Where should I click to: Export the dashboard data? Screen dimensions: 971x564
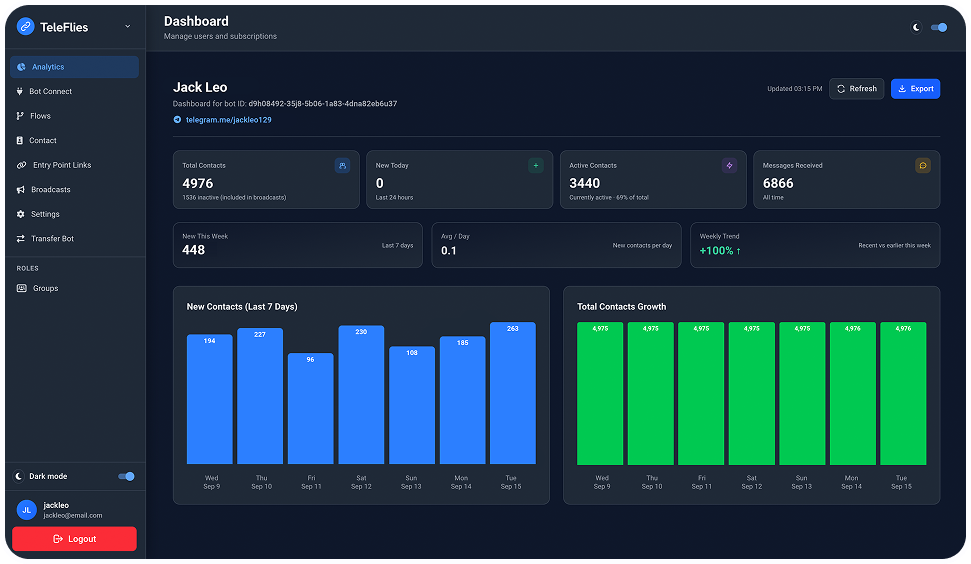[x=915, y=89]
